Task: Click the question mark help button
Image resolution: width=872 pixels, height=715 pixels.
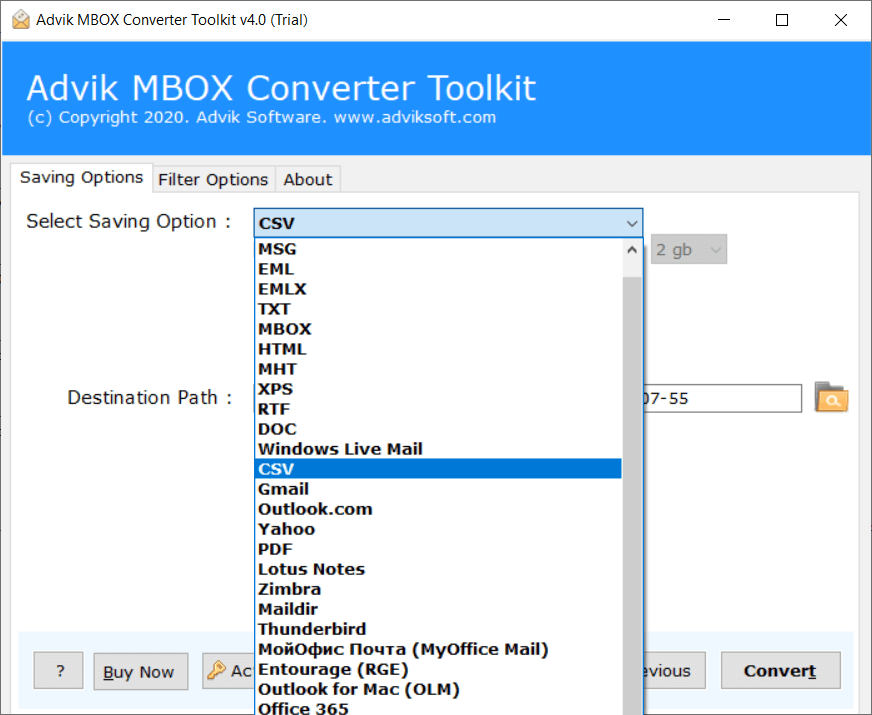Action: pyautogui.click(x=59, y=671)
